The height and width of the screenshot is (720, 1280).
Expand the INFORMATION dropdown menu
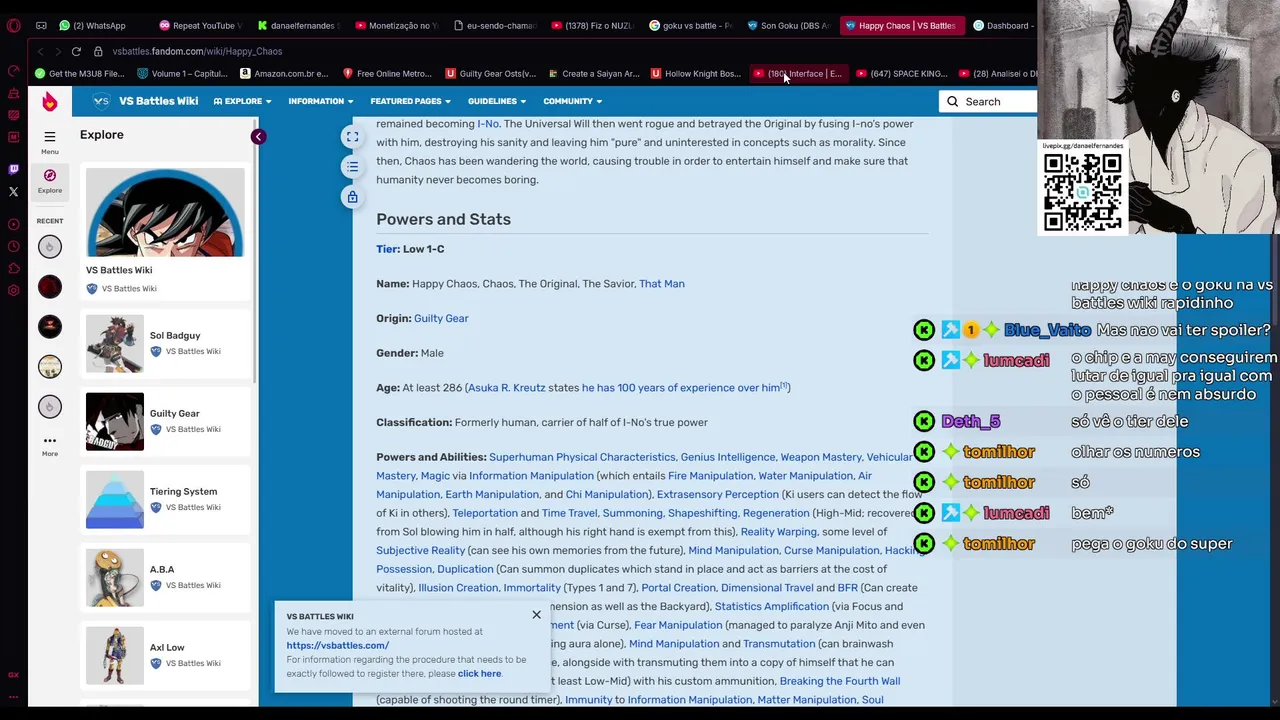click(x=321, y=101)
